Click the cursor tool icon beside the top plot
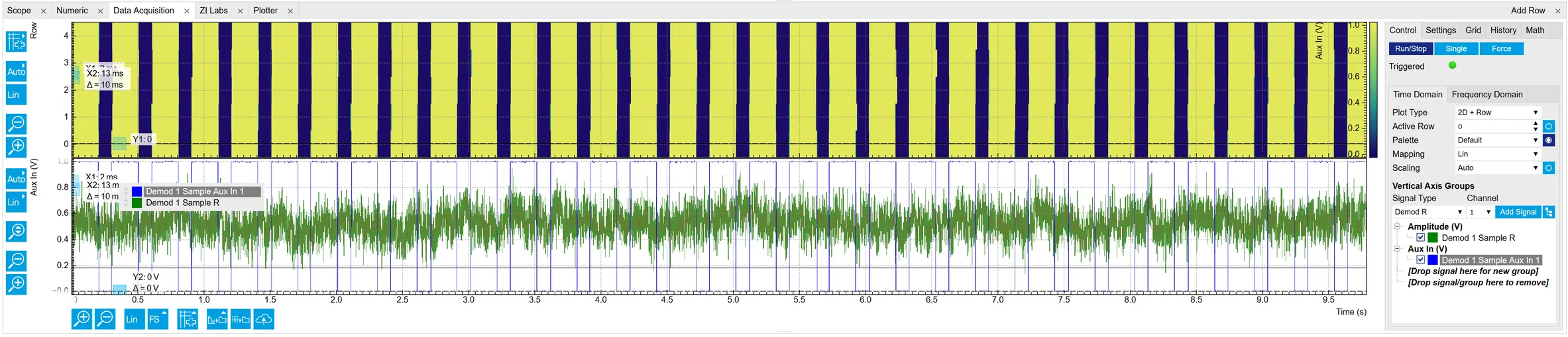This screenshot has width=1568, height=337. pyautogui.click(x=16, y=42)
